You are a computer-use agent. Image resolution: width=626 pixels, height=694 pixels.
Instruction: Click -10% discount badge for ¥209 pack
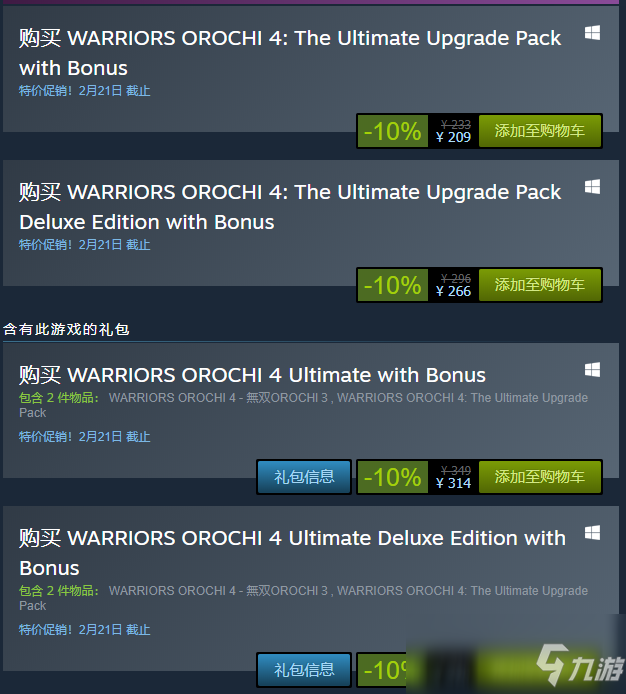393,131
